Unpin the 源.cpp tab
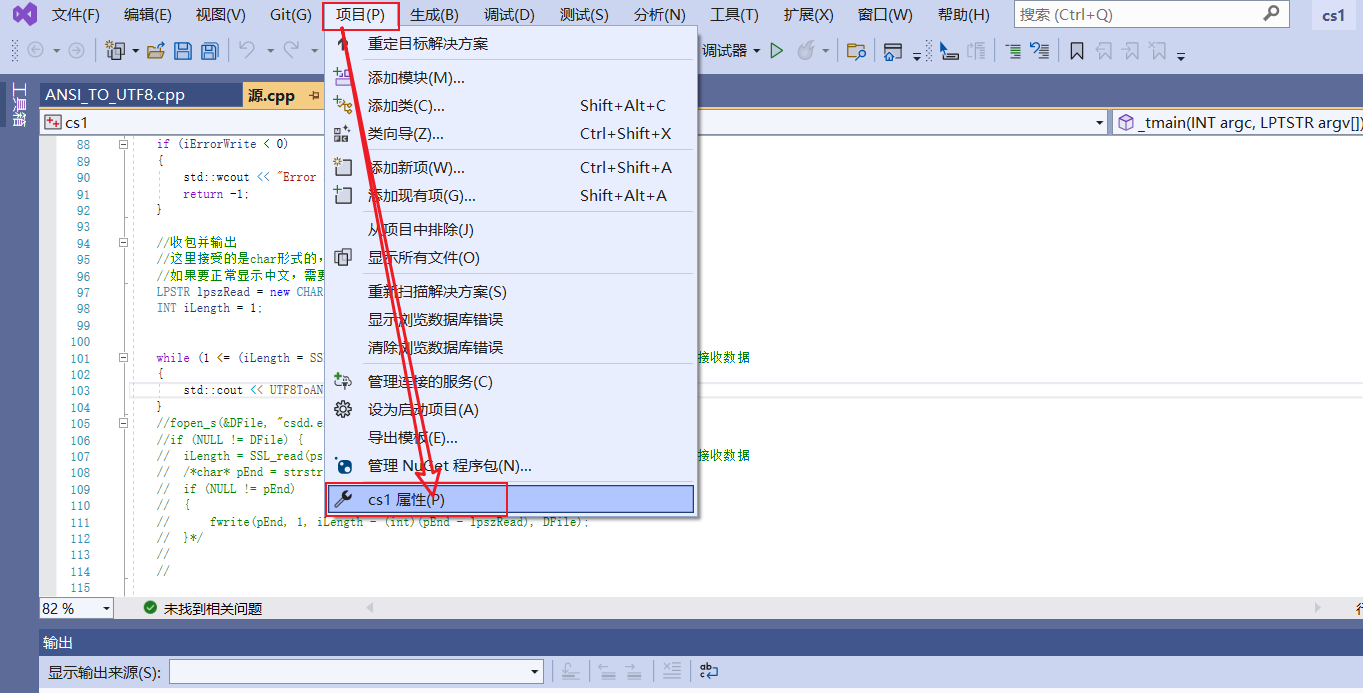 pyautogui.click(x=313, y=96)
